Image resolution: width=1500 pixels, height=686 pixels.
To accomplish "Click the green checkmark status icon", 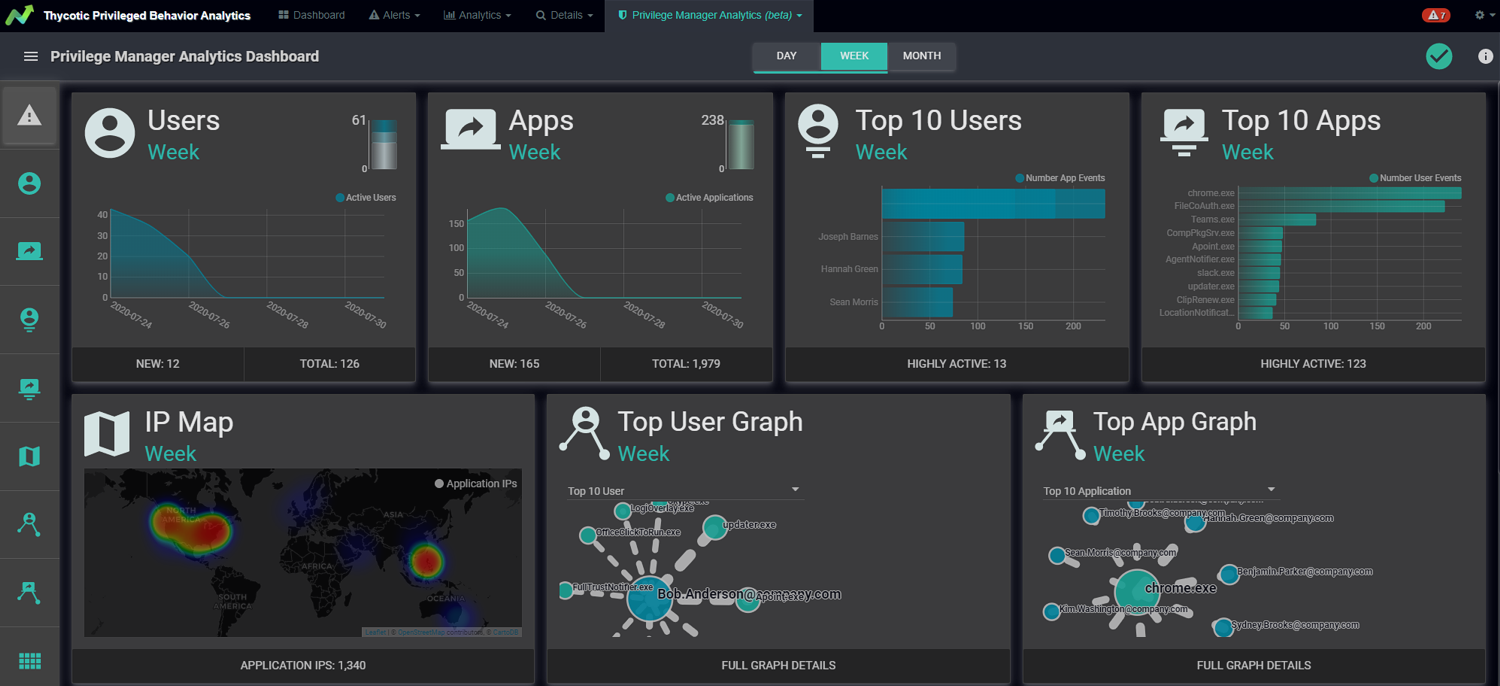I will coord(1439,56).
